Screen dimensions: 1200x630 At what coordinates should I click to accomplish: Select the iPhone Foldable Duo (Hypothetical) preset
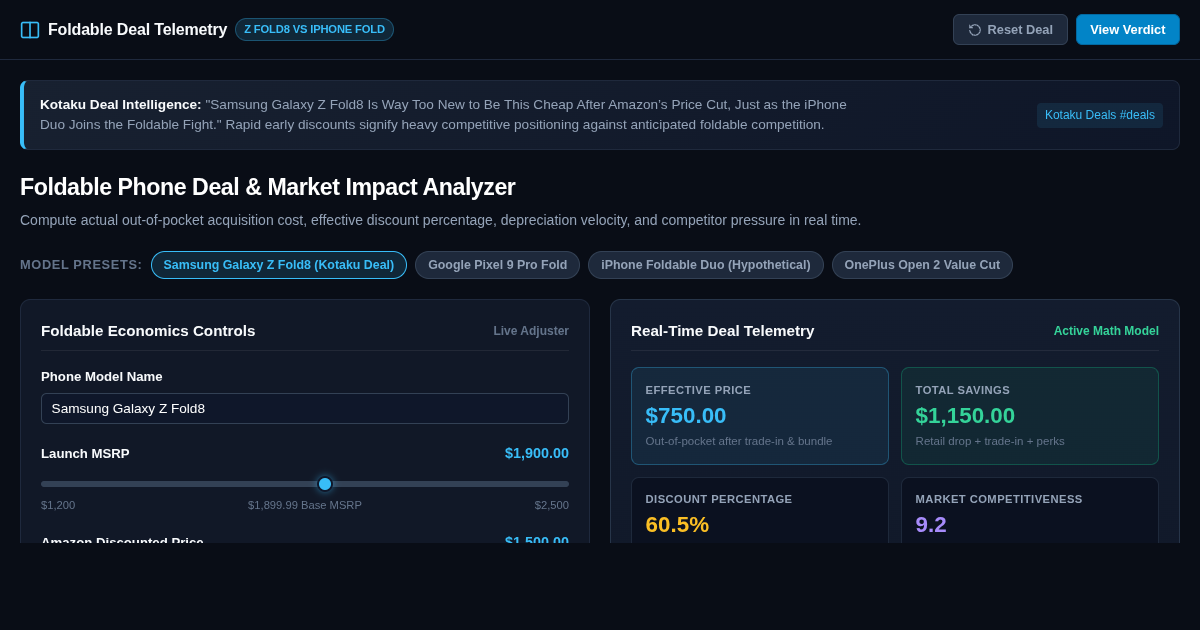click(x=706, y=265)
